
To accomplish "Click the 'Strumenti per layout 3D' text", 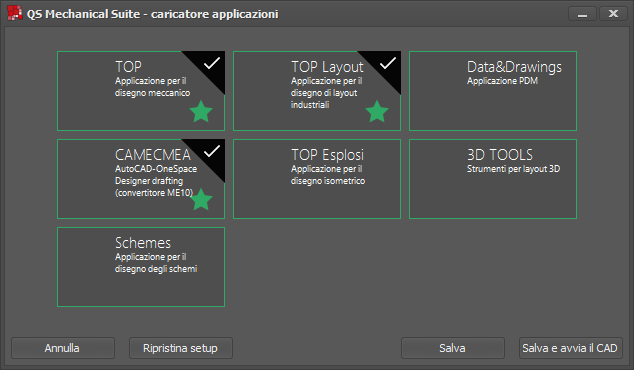I will 514,169.
